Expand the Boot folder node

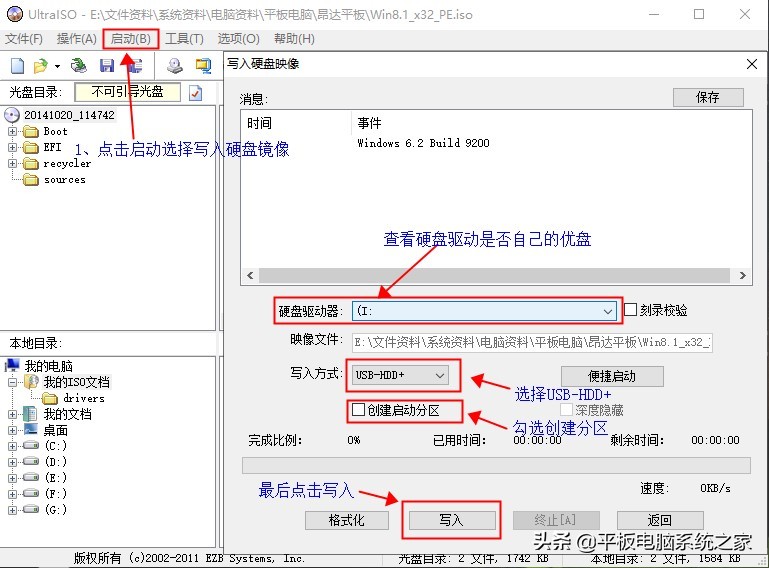pos(13,131)
